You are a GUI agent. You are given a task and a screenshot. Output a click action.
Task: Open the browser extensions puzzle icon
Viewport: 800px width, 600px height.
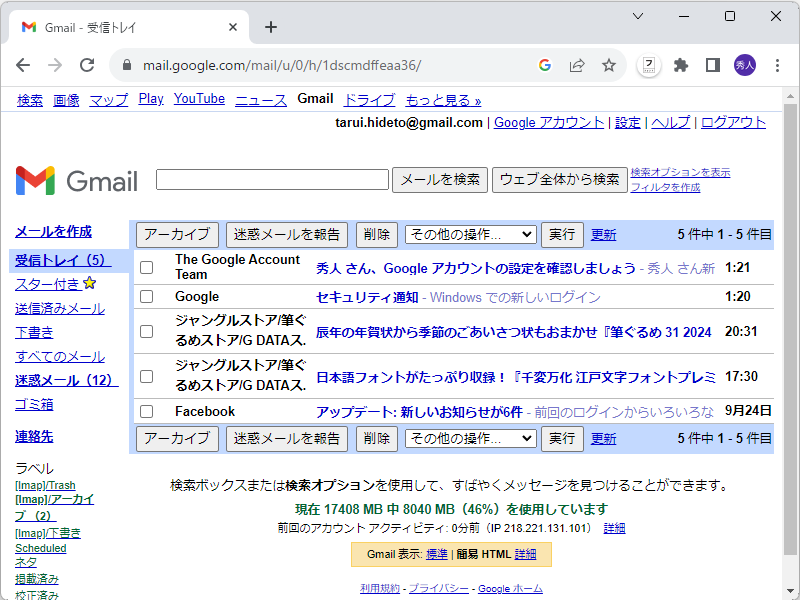tap(681, 63)
